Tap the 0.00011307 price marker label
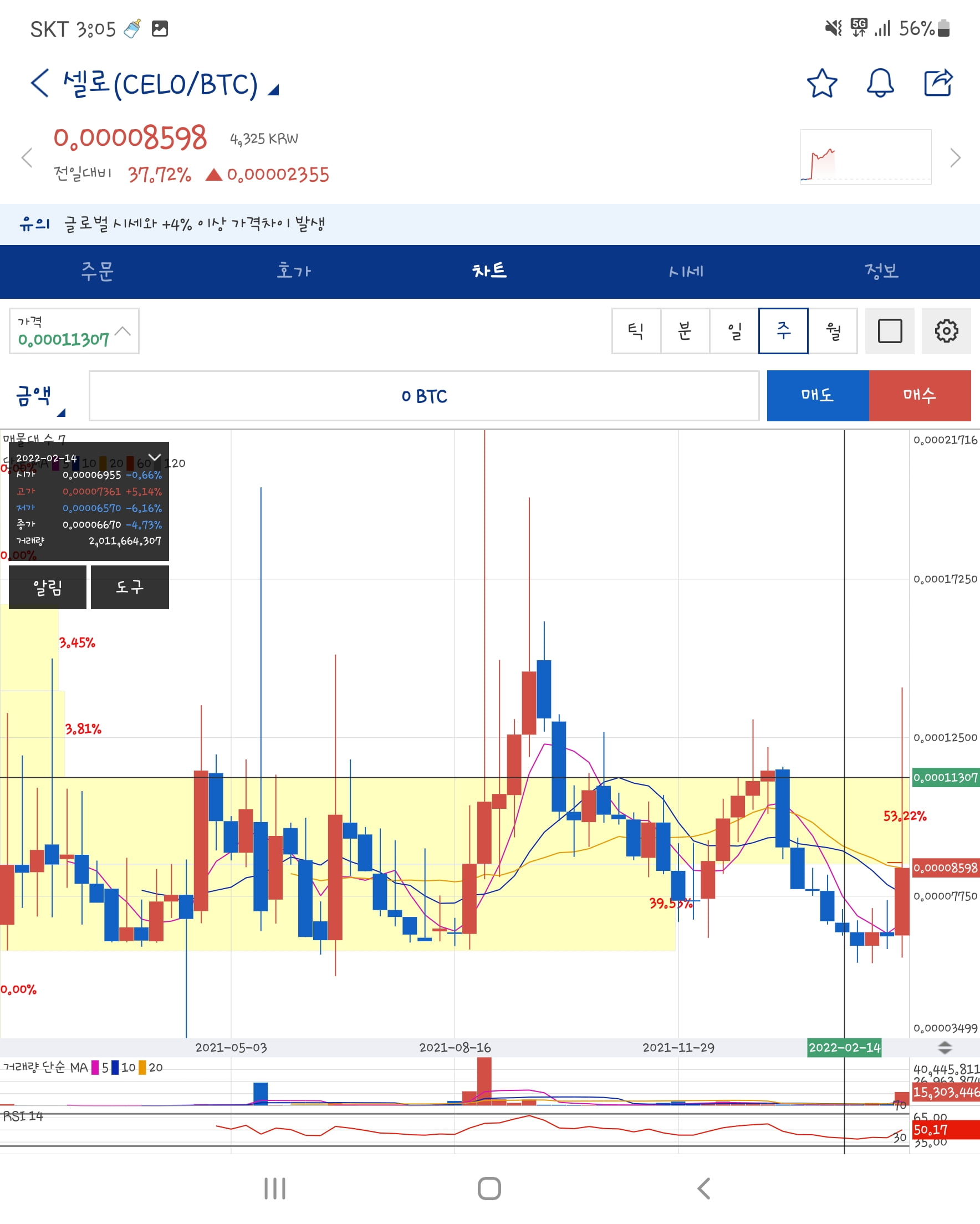The image size is (980, 1224). coord(946,777)
